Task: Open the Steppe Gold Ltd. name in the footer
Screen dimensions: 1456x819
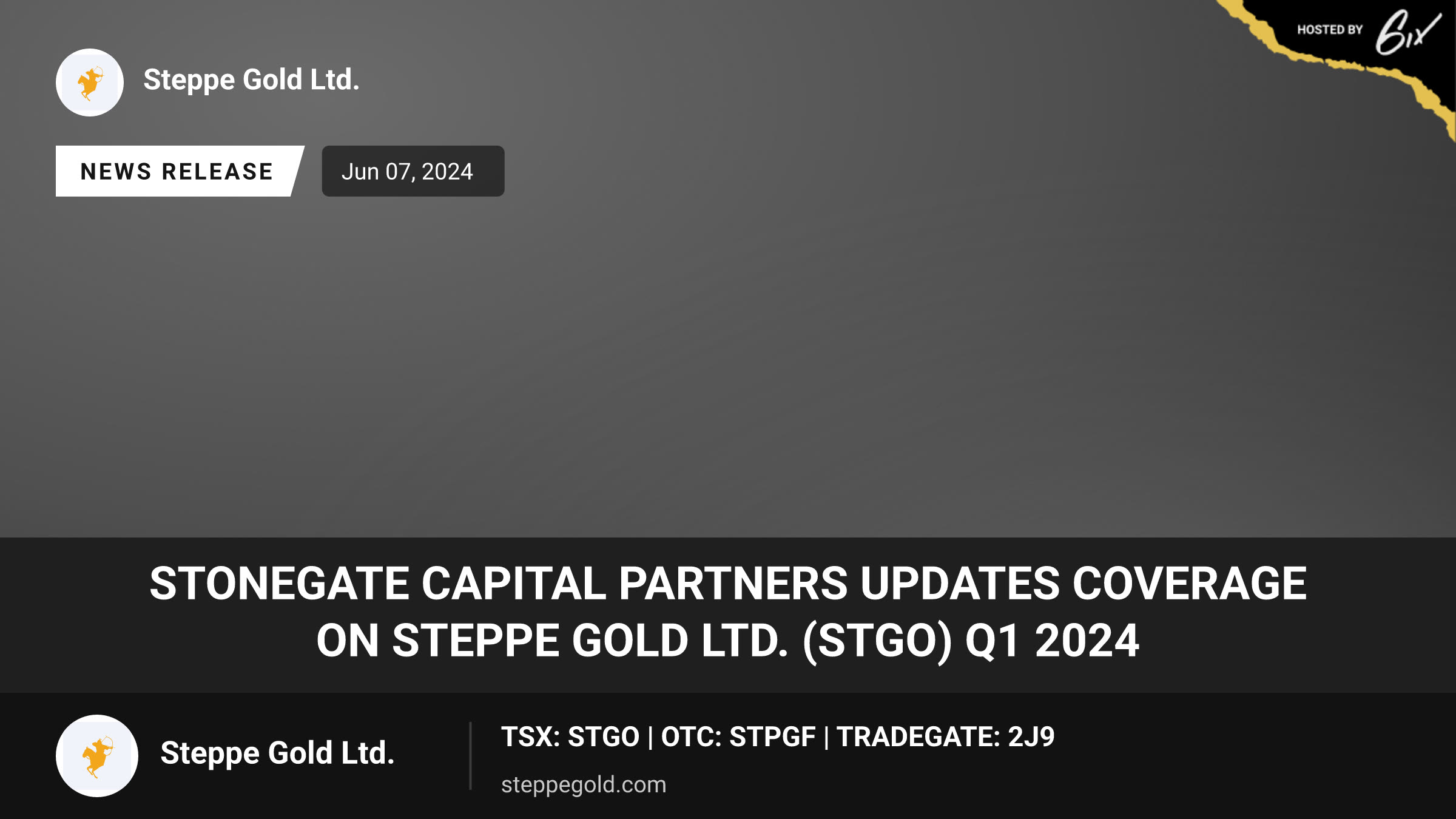Action: 278,753
